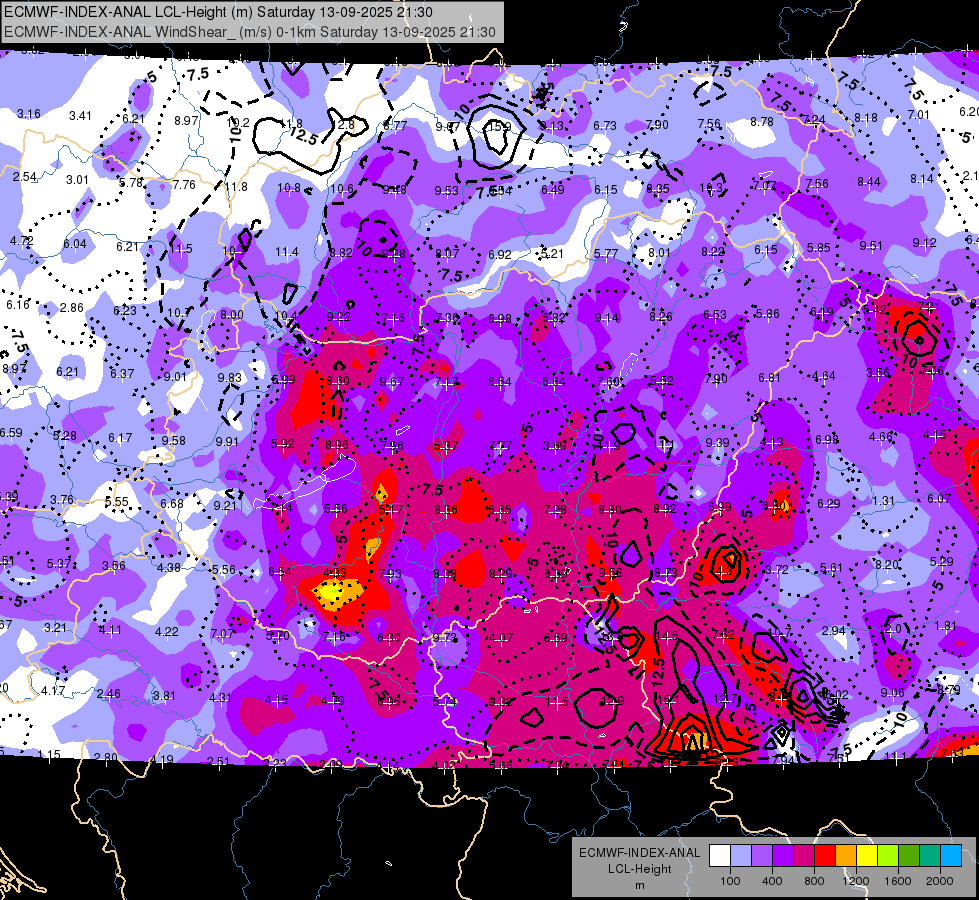This screenshot has width=979, height=900.
Task: Click the legend tick label 400
Action: (772, 881)
